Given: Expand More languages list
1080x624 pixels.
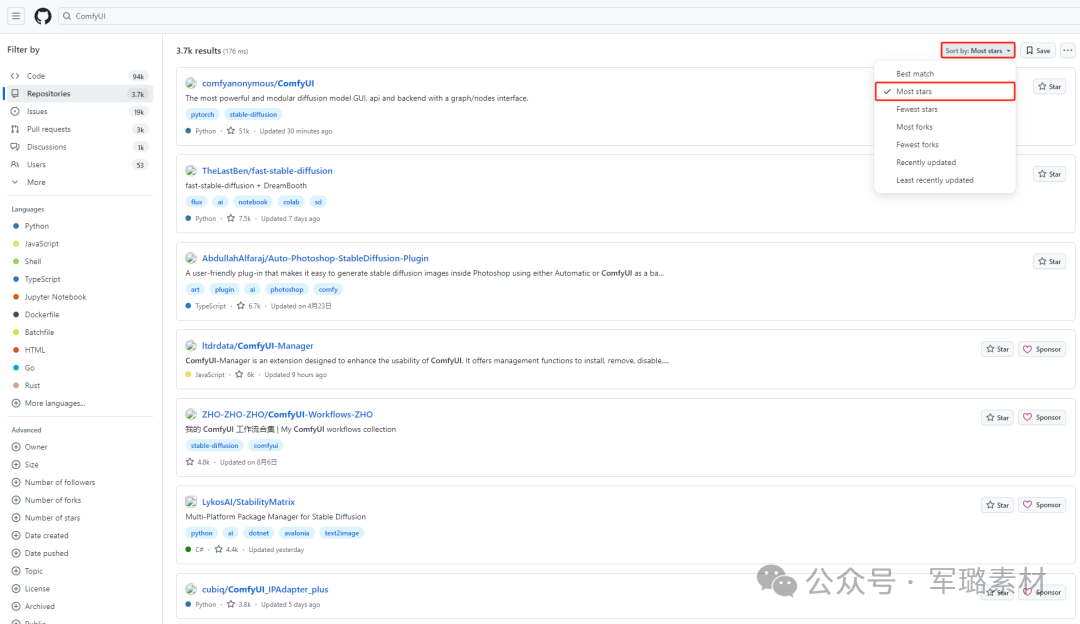Looking at the screenshot, I should (48, 404).
